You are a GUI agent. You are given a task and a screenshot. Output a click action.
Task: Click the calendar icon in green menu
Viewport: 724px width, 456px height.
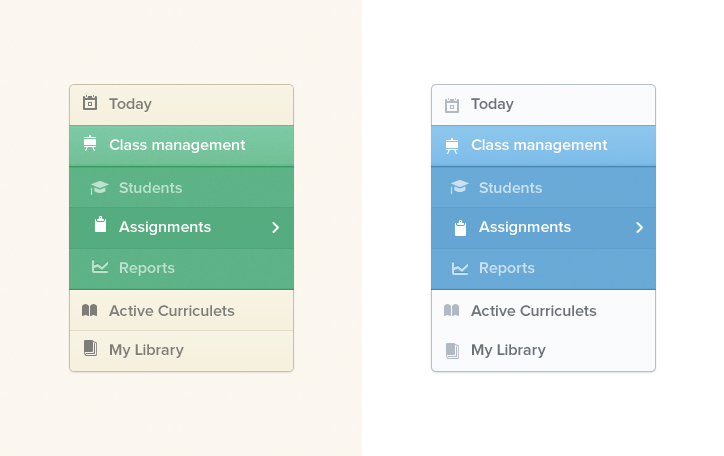(90, 102)
